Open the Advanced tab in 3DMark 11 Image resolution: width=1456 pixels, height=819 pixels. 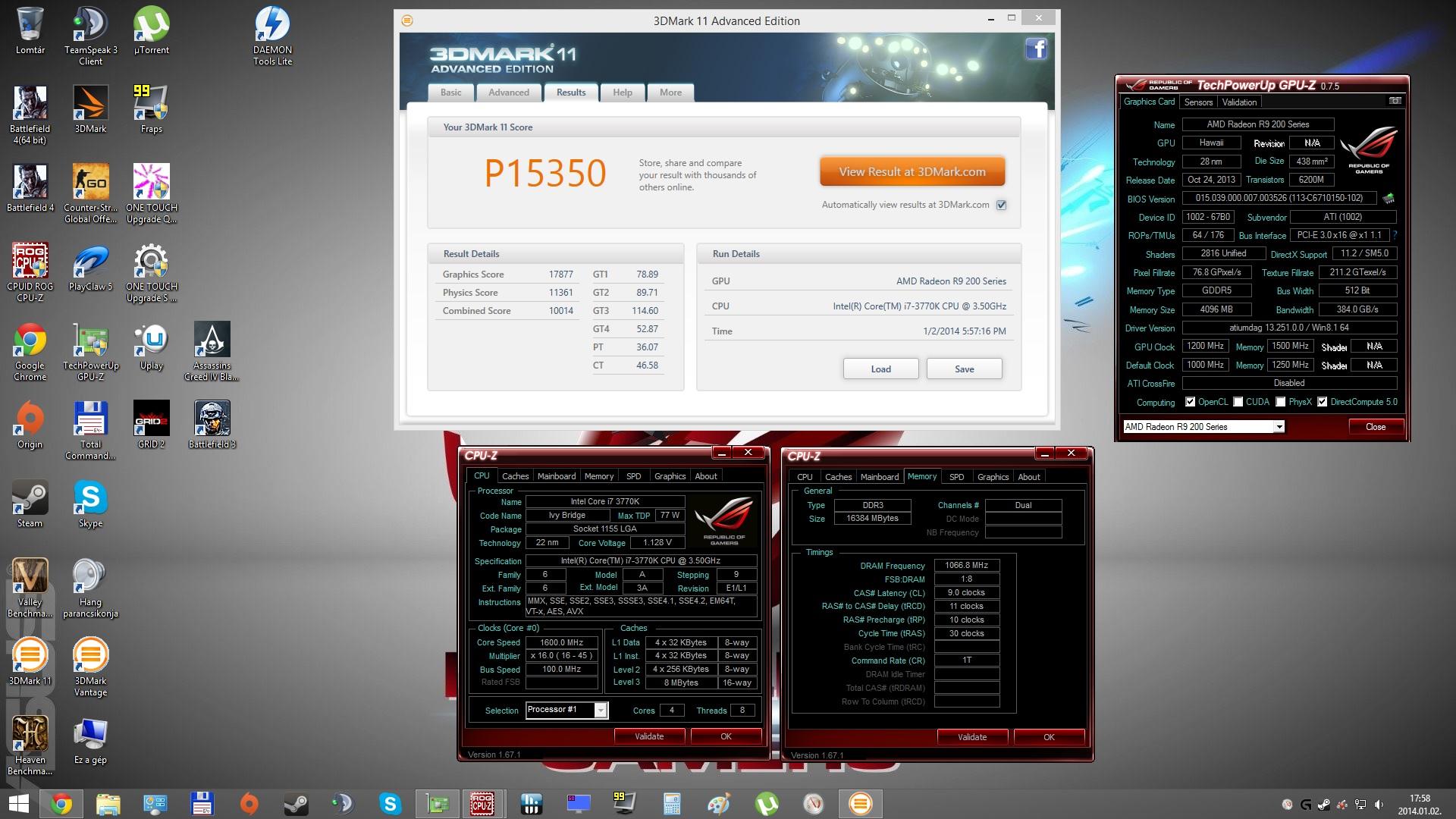[508, 93]
